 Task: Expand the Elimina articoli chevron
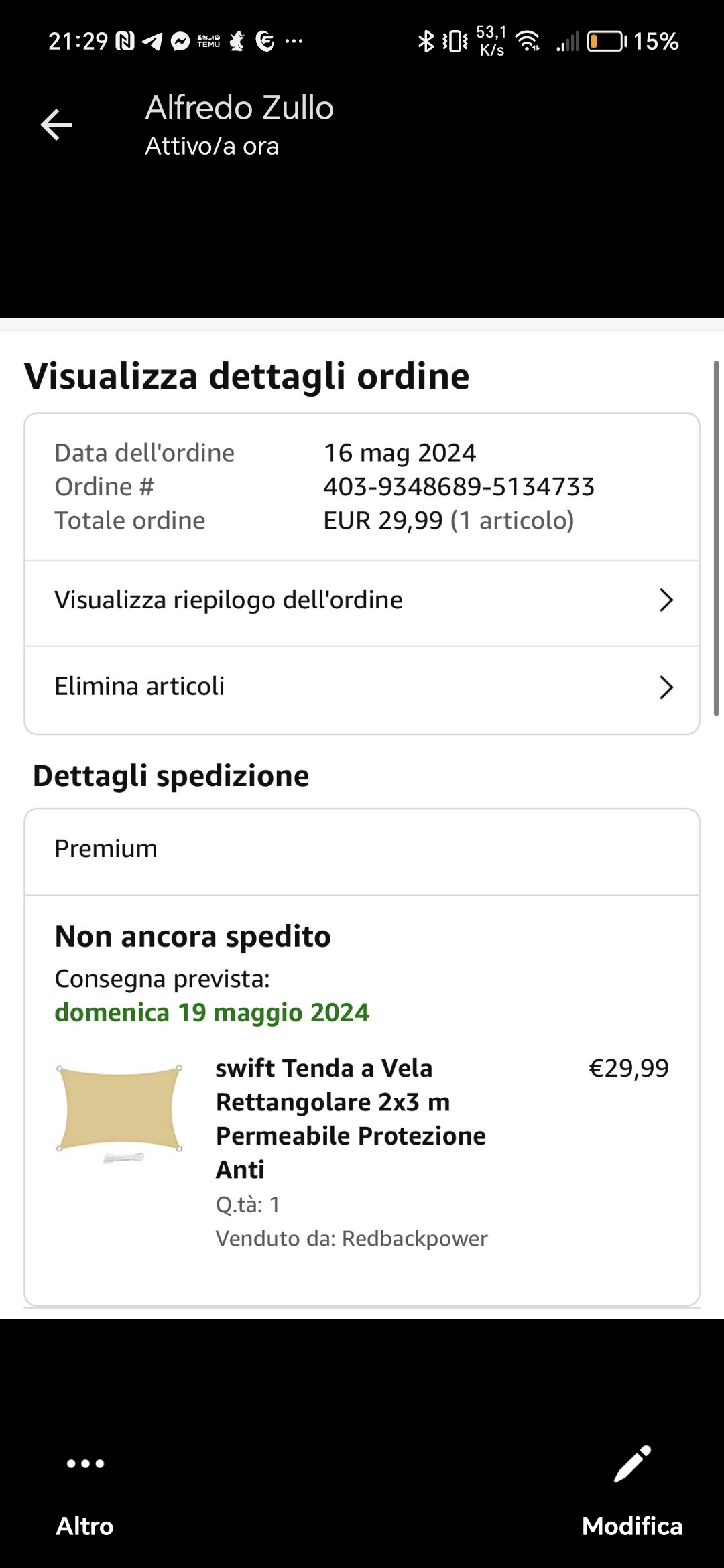click(666, 688)
